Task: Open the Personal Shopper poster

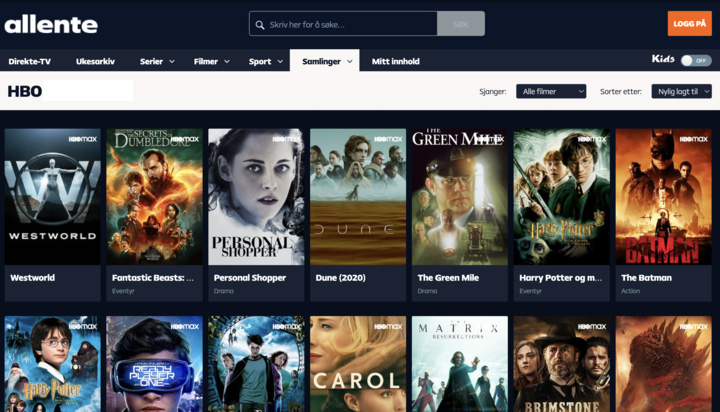Action: [x=256, y=197]
